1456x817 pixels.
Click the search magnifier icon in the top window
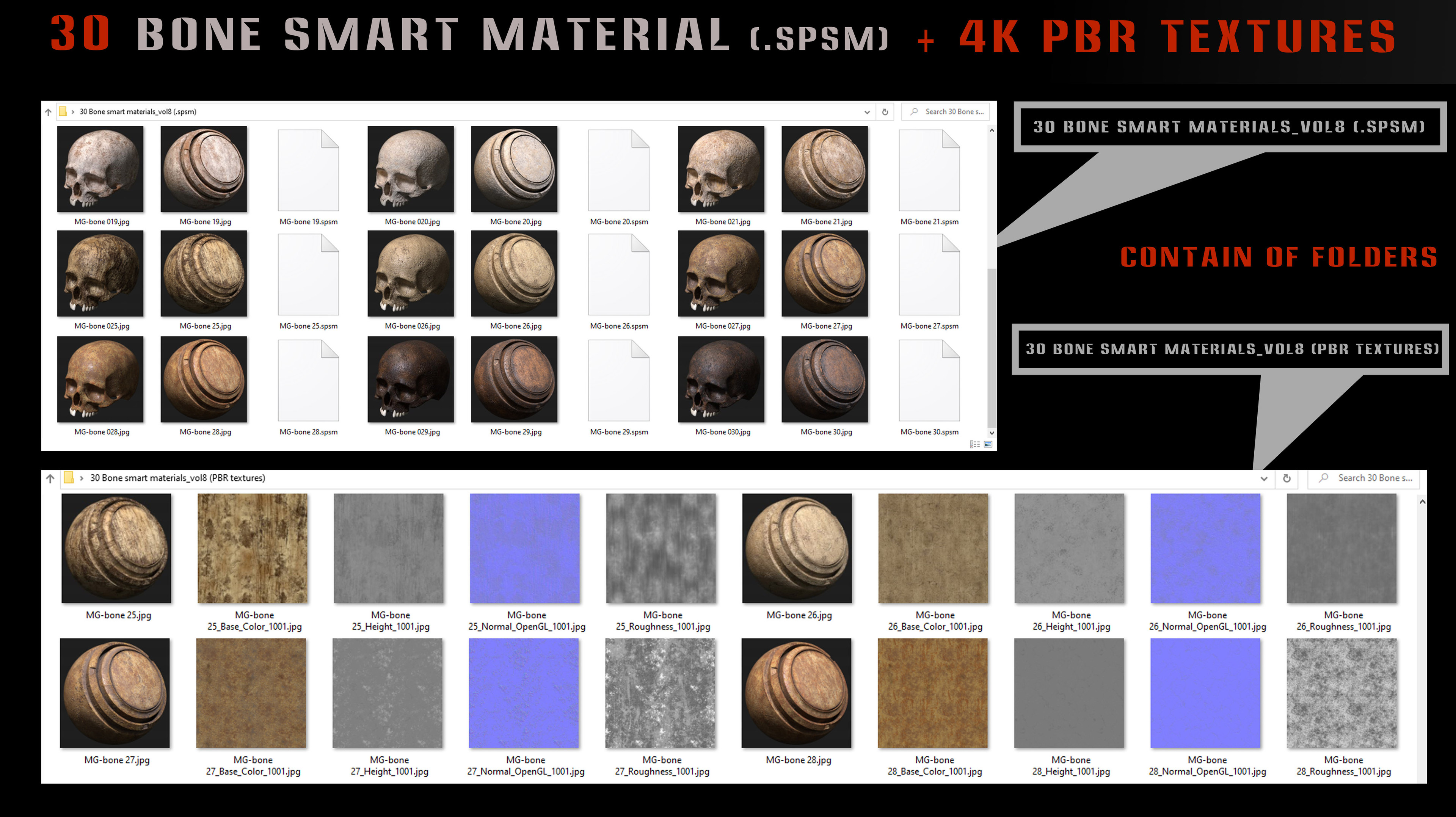point(914,111)
